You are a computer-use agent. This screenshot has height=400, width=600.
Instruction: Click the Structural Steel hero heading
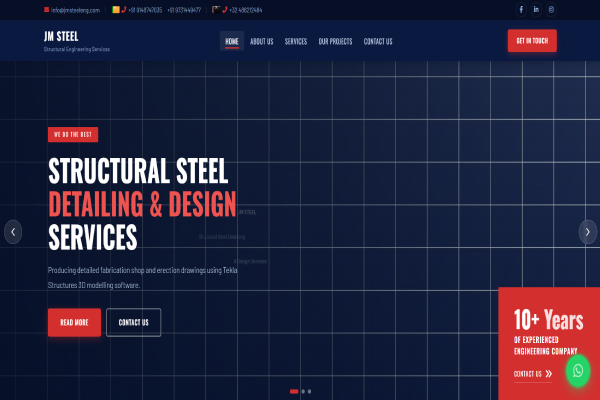pos(138,171)
